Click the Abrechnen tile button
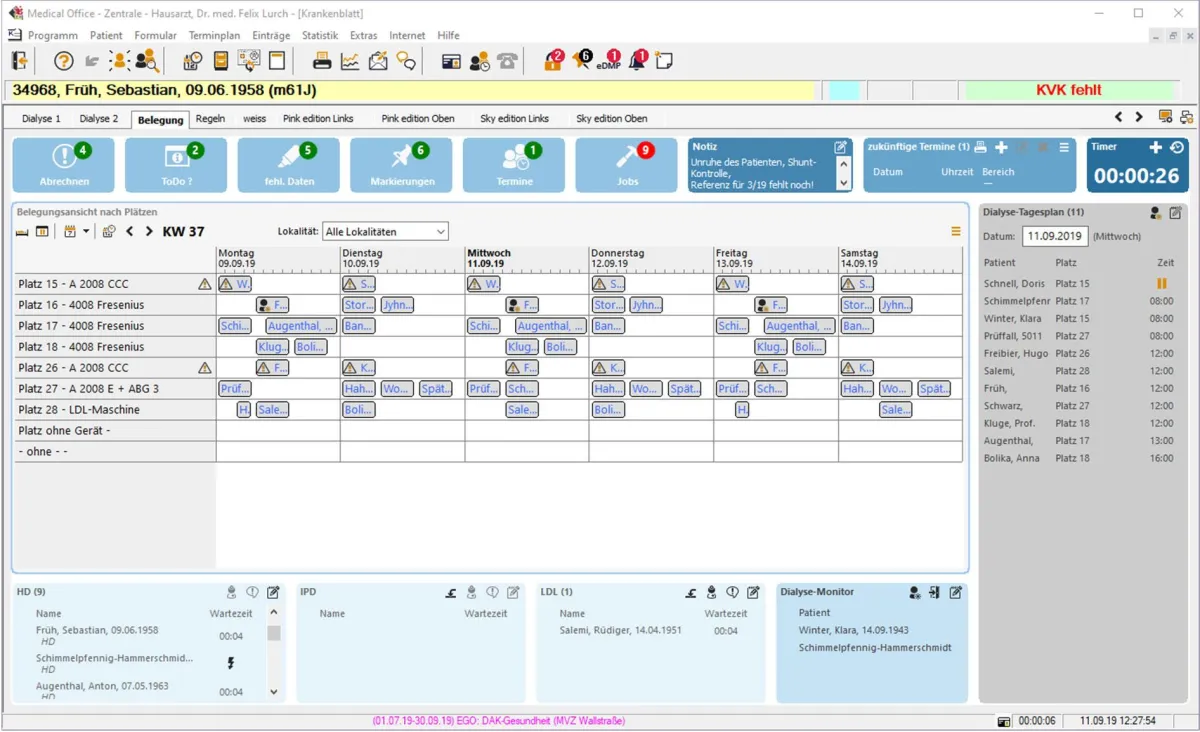The image size is (1200, 732). [64, 165]
